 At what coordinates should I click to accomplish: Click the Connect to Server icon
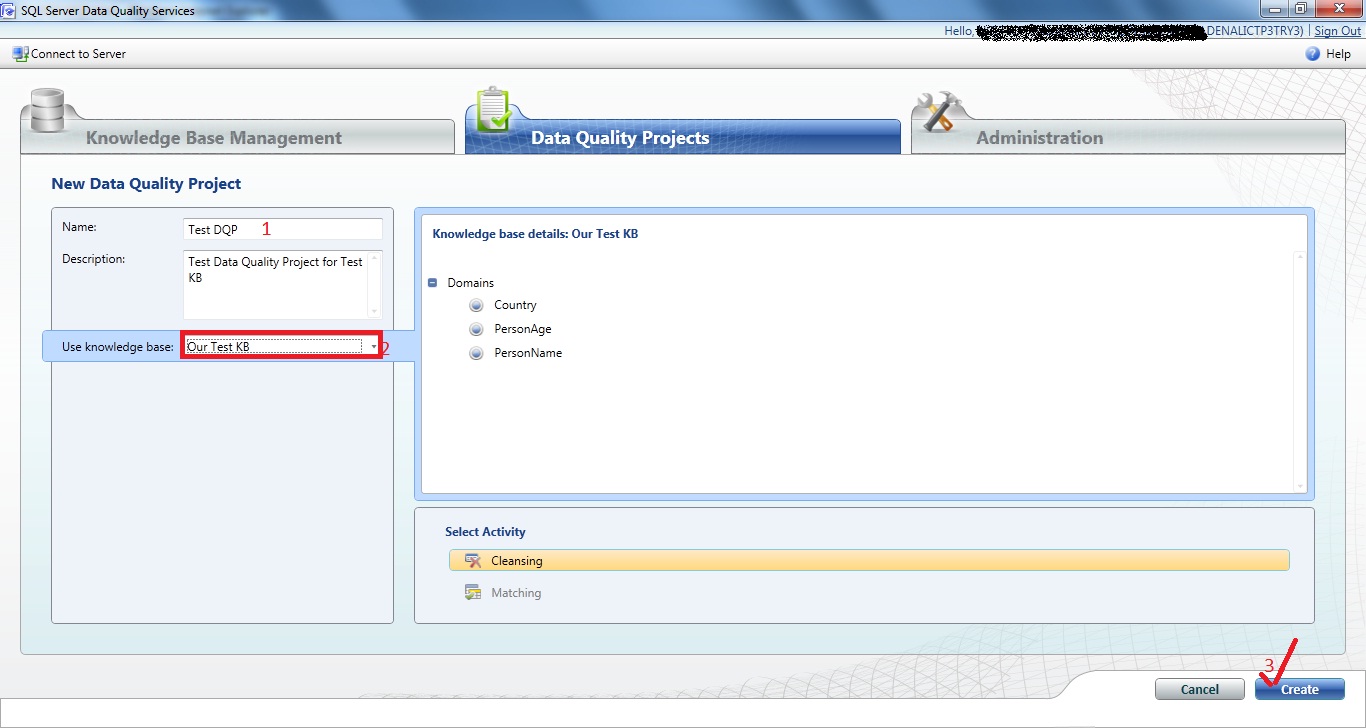click(20, 54)
